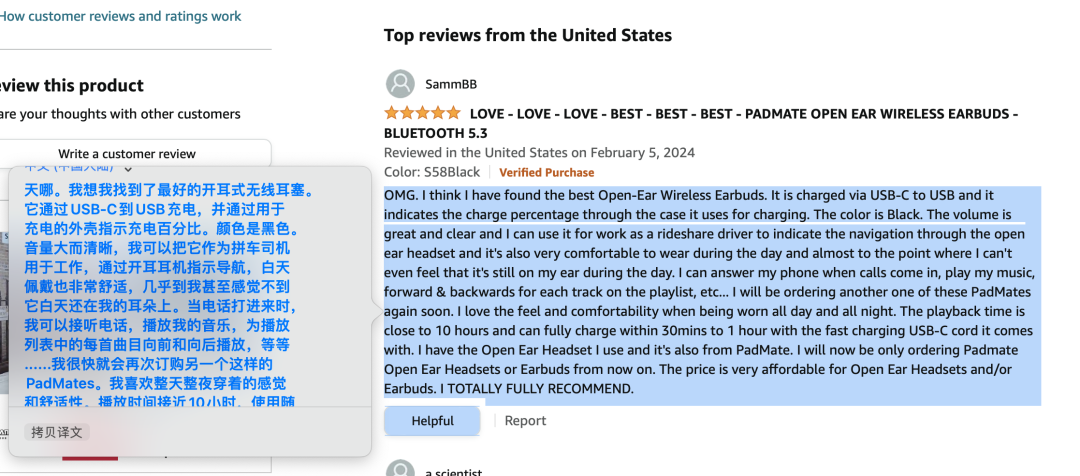
Task: Click the product thumbnail behind the popover
Action: 4,310
